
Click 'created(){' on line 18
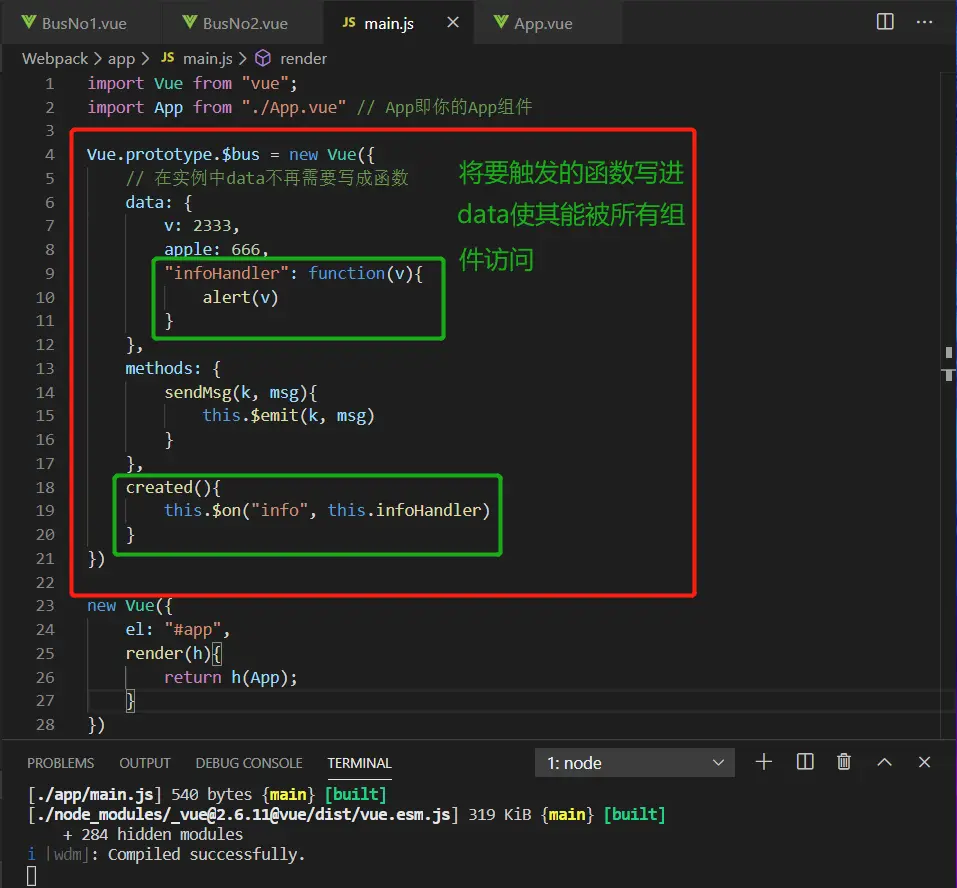173,488
